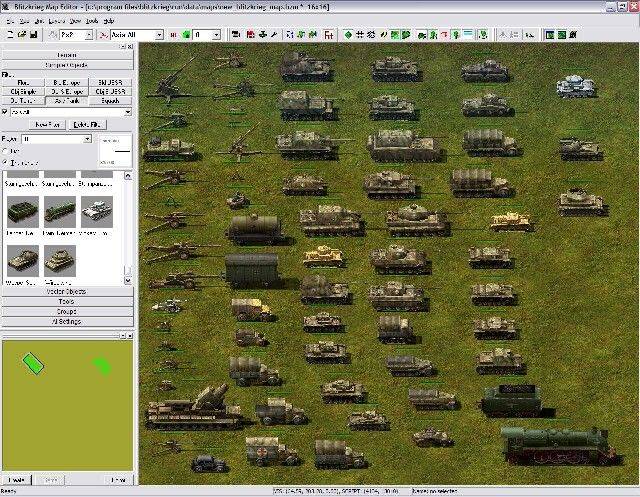Select the Thumbnails view radio button

click(x=7, y=160)
